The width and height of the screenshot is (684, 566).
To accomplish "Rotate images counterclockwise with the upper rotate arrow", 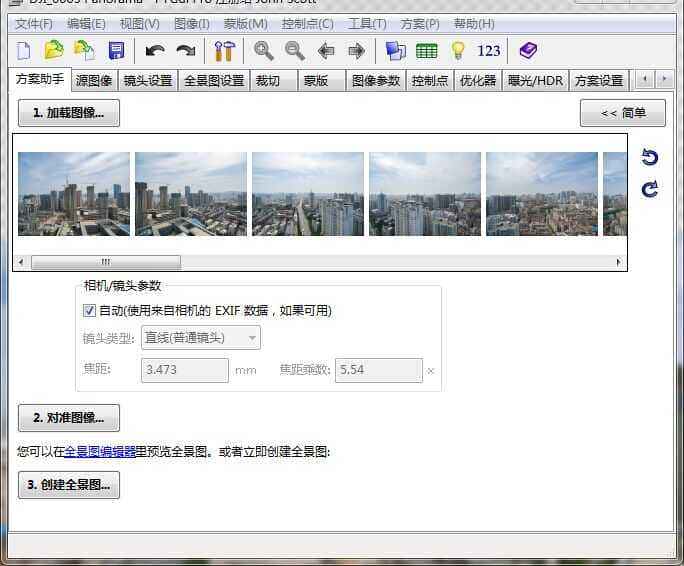I will 650,158.
